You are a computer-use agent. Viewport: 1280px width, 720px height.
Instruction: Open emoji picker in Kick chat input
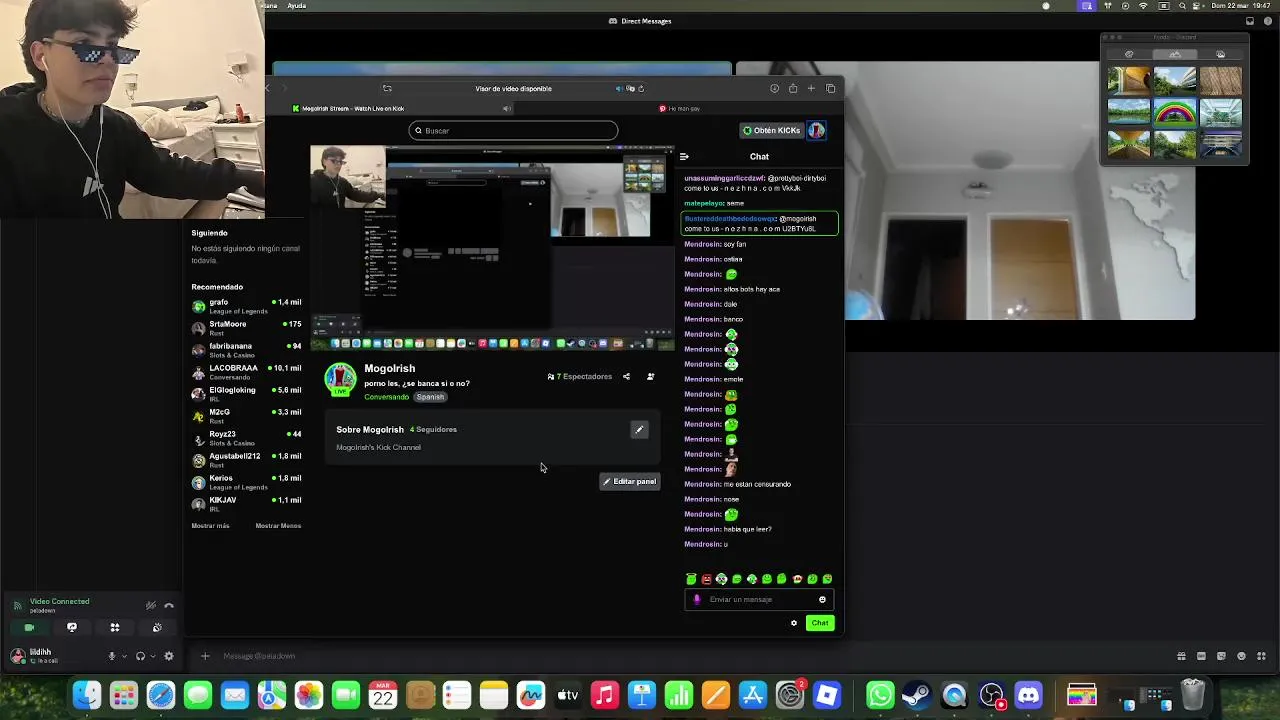822,600
